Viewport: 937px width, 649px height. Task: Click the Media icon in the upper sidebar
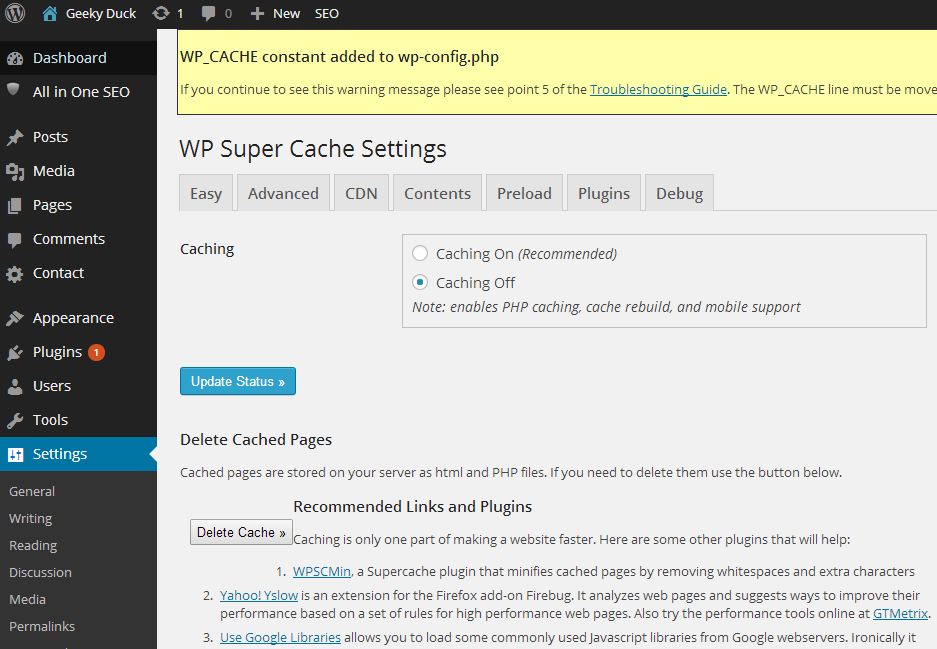15,172
